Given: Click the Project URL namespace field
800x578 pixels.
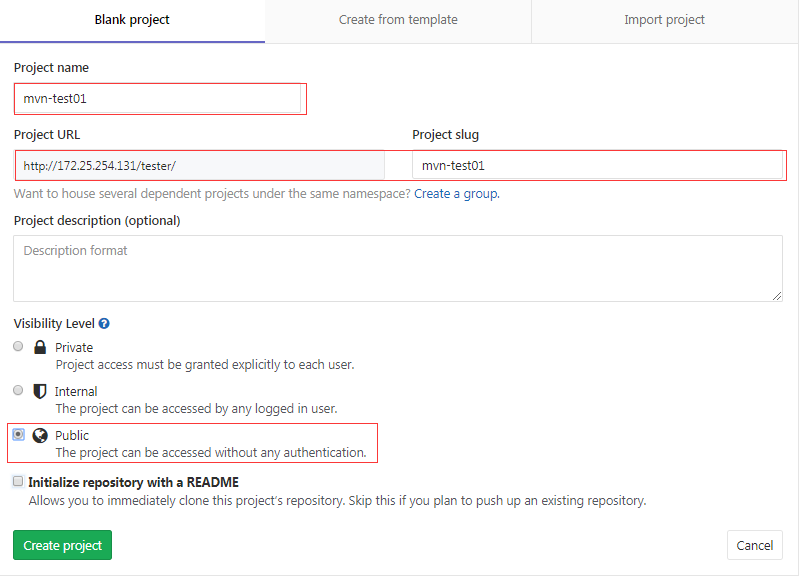Looking at the screenshot, I should point(199,165).
